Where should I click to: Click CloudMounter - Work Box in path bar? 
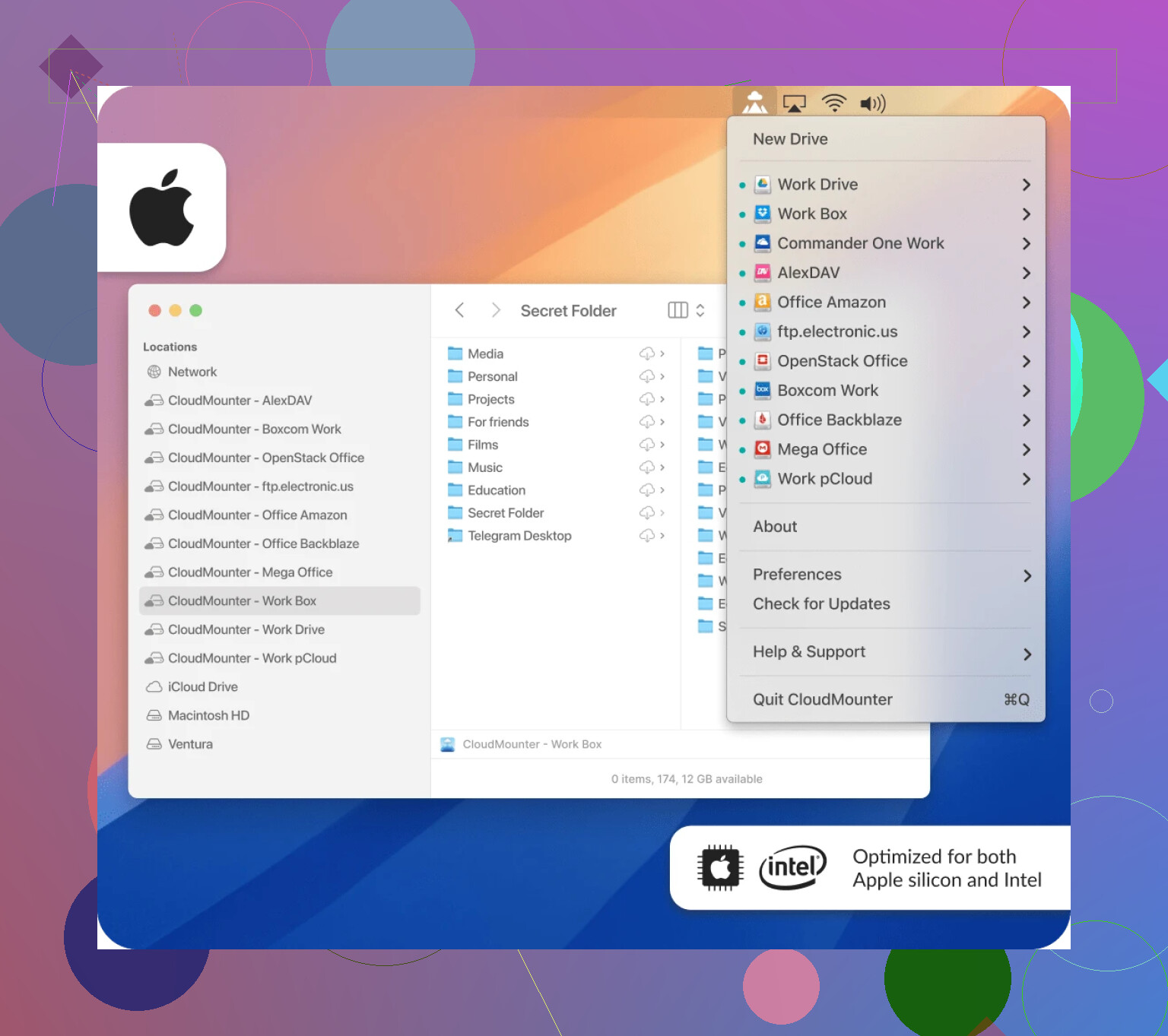tap(532, 744)
